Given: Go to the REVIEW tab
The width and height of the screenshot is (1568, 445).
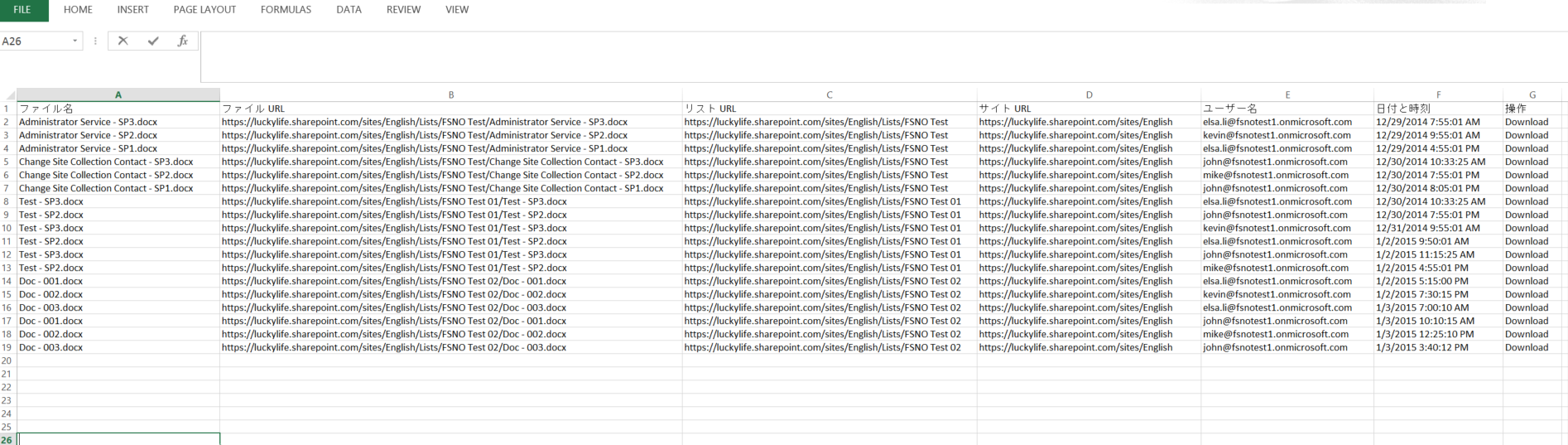Looking at the screenshot, I should pyautogui.click(x=403, y=10).
